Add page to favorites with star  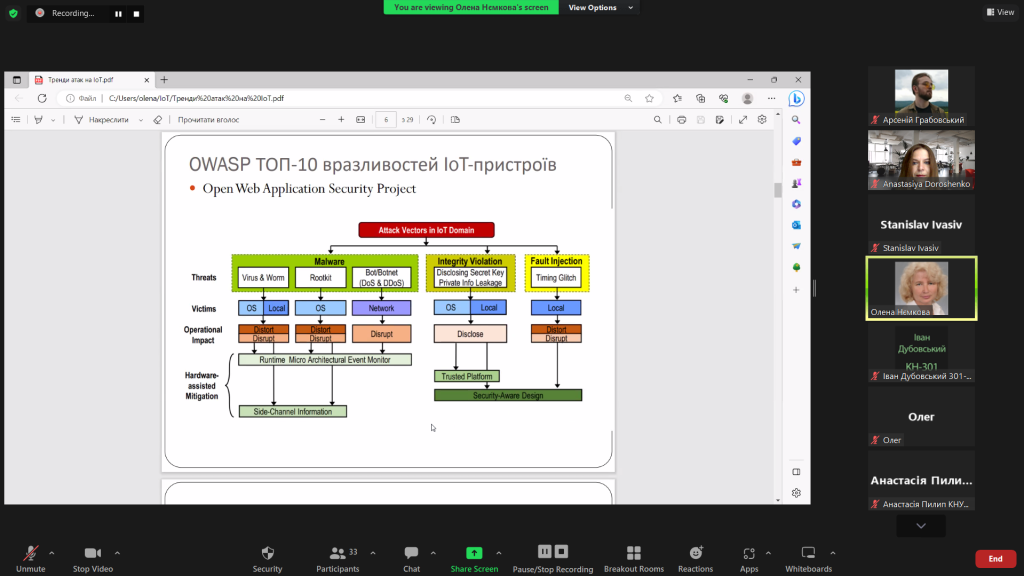(649, 98)
